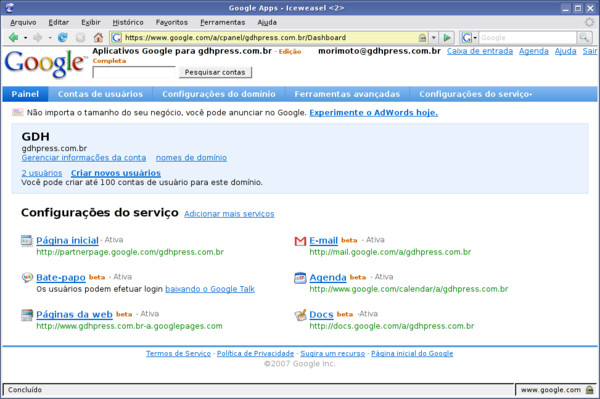Click the Ajuda link in page header
The image size is (600, 399).
[x=566, y=51]
